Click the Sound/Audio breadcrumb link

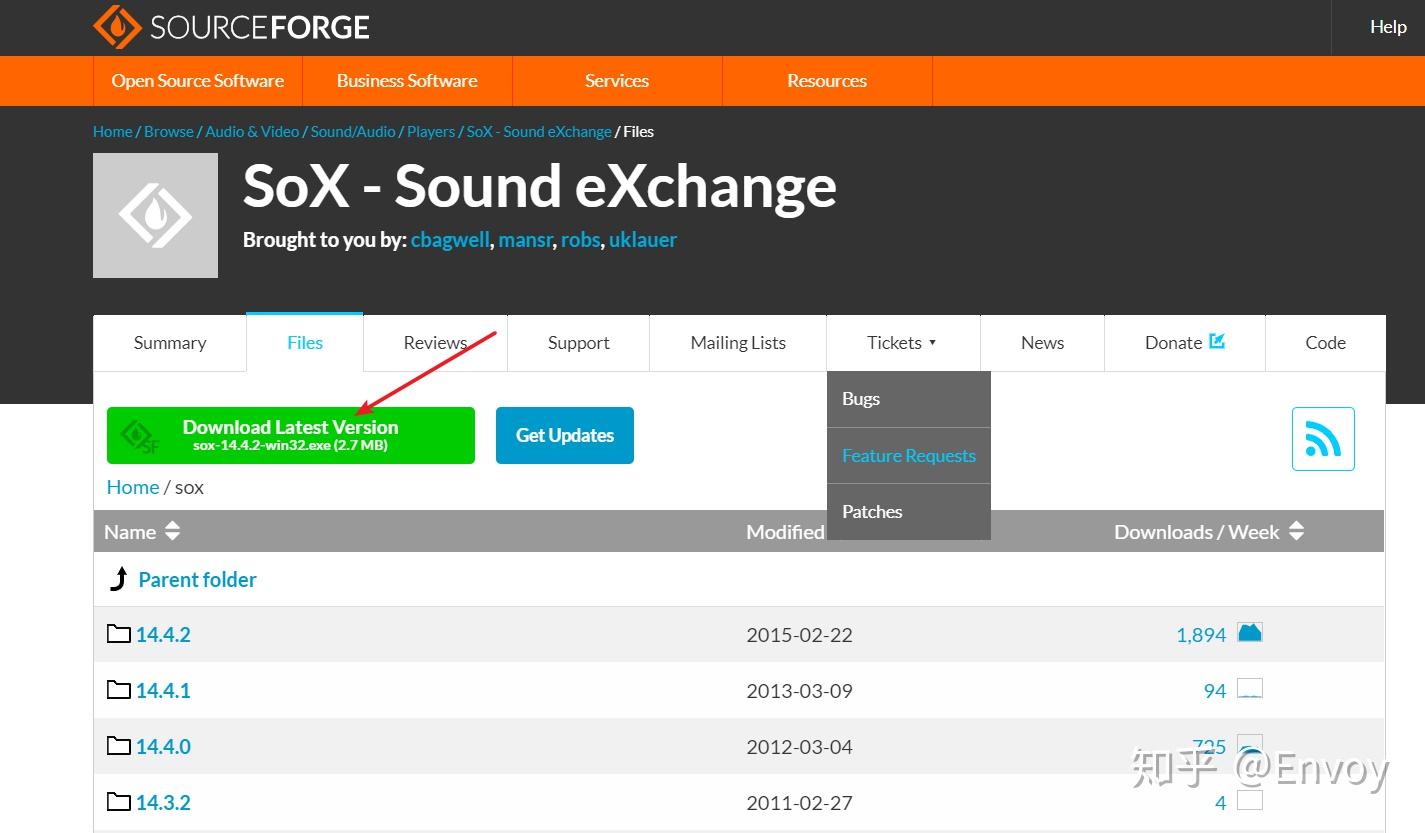pos(353,132)
